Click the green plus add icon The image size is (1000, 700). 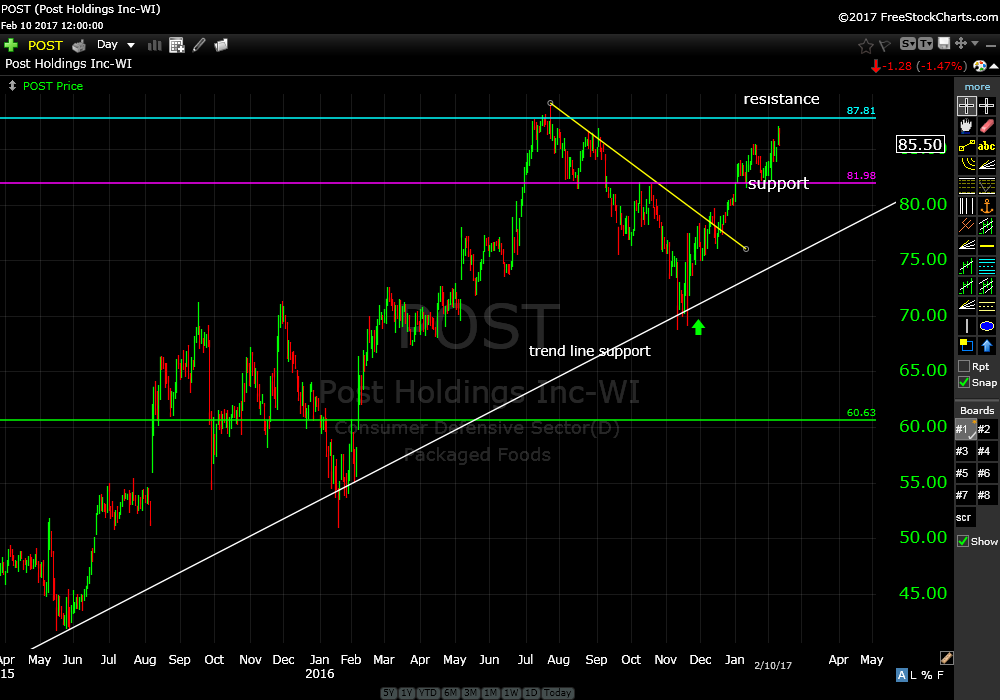[x=11, y=45]
